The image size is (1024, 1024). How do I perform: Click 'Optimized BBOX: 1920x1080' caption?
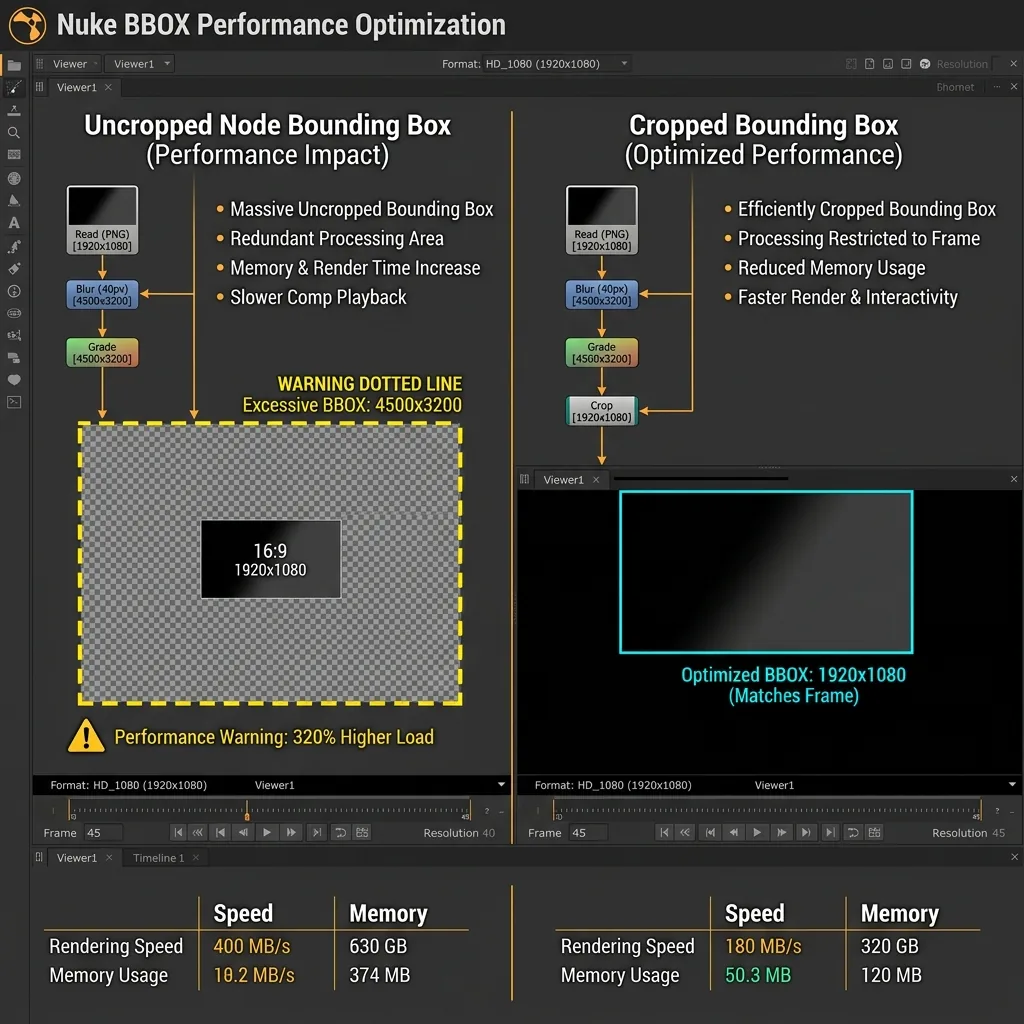pyautogui.click(x=793, y=675)
